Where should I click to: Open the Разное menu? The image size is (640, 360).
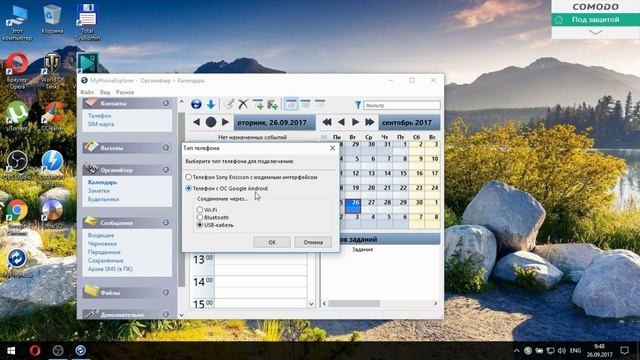click(x=125, y=92)
